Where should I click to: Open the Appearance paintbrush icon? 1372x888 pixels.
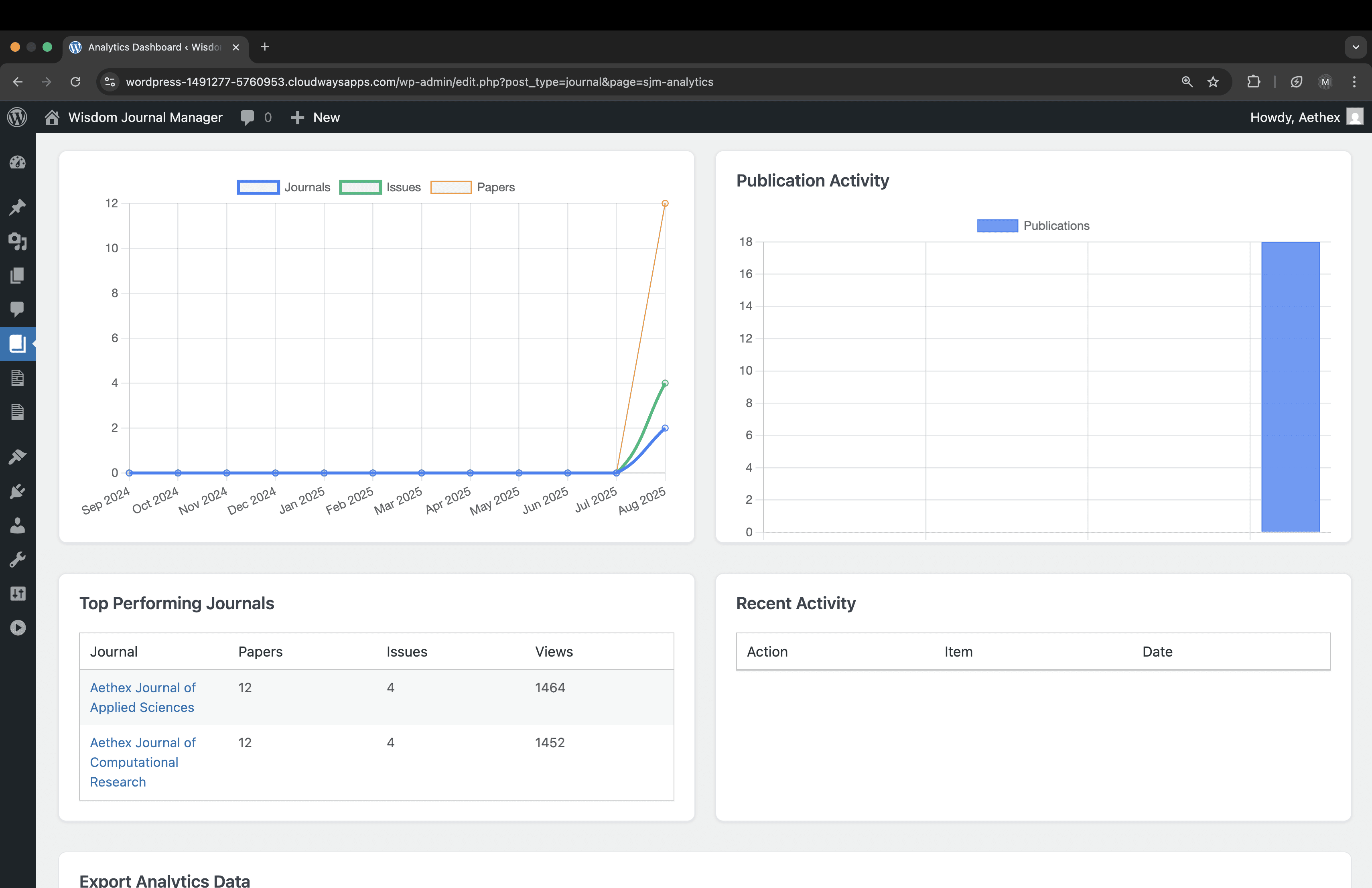[17, 457]
